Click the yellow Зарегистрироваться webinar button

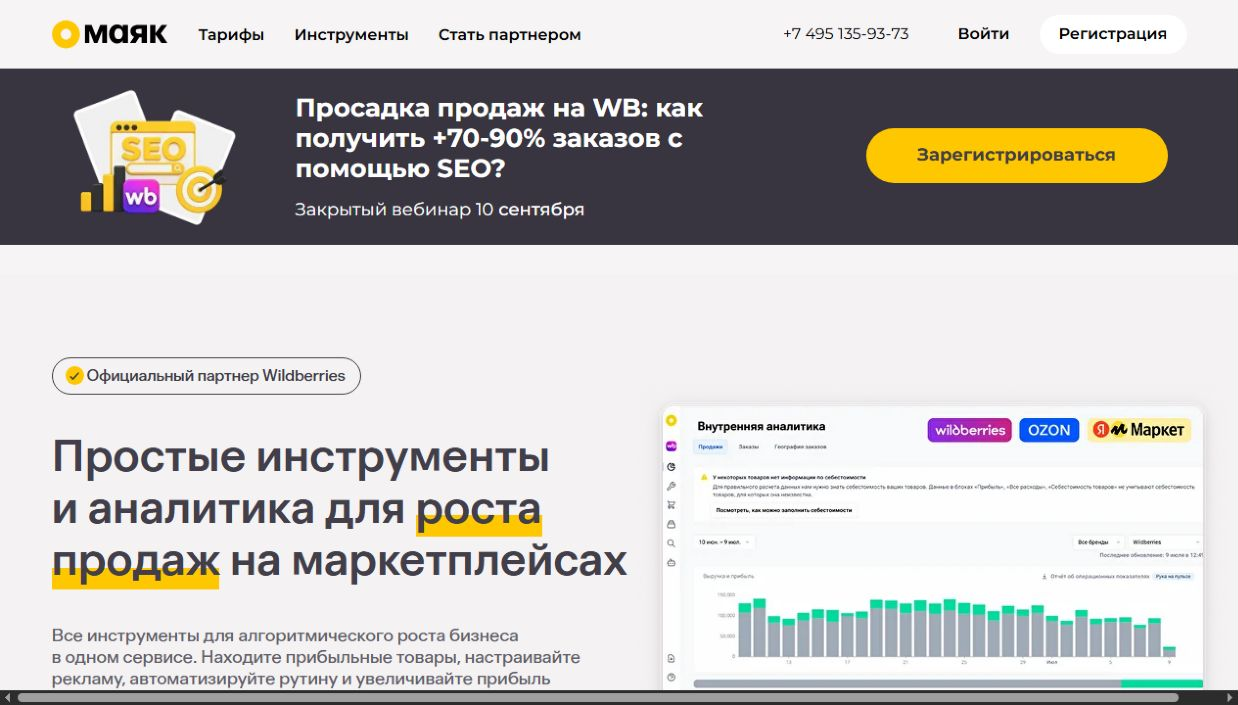tap(1016, 155)
